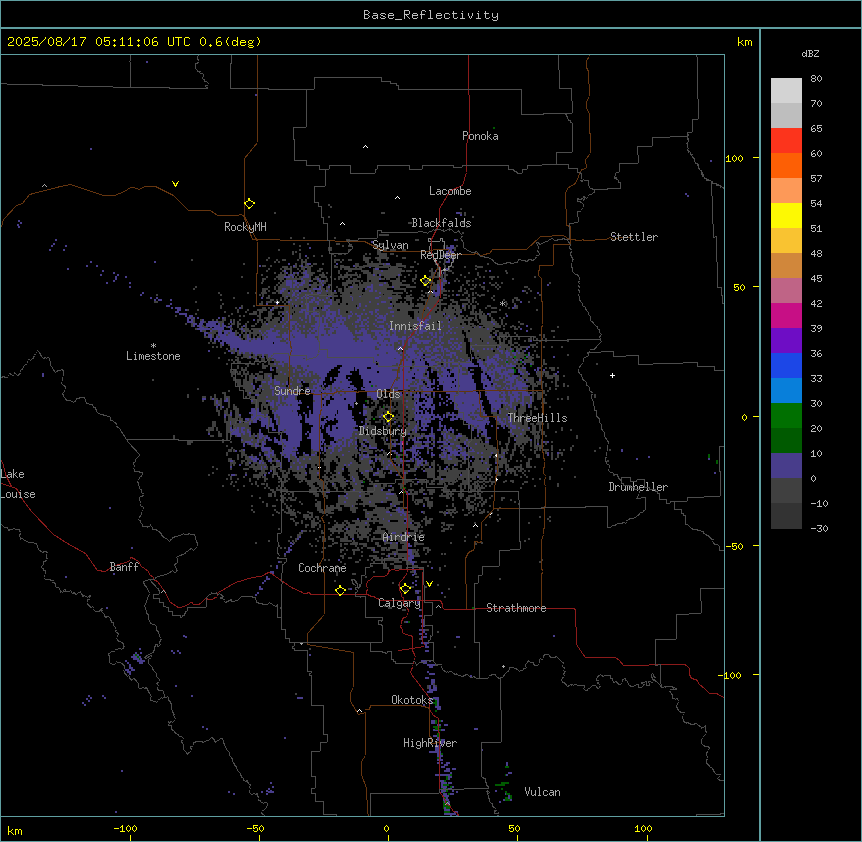This screenshot has width=862, height=842.
Task: Click the 42 value on the dBZ scale
Action: pos(816,303)
